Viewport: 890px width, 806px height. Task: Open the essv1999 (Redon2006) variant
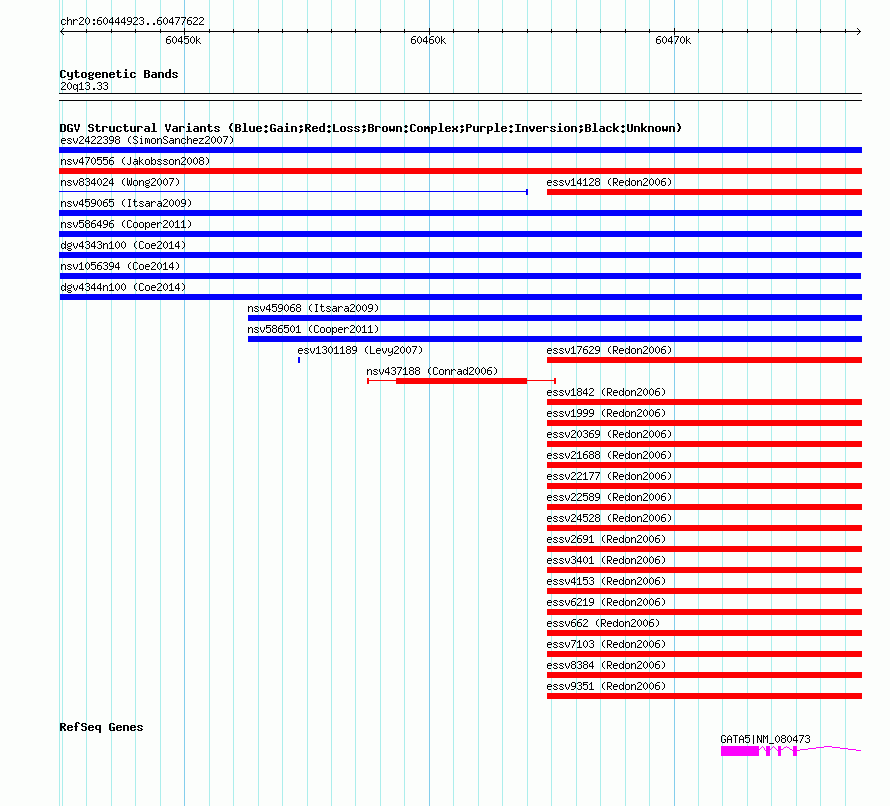click(x=606, y=413)
